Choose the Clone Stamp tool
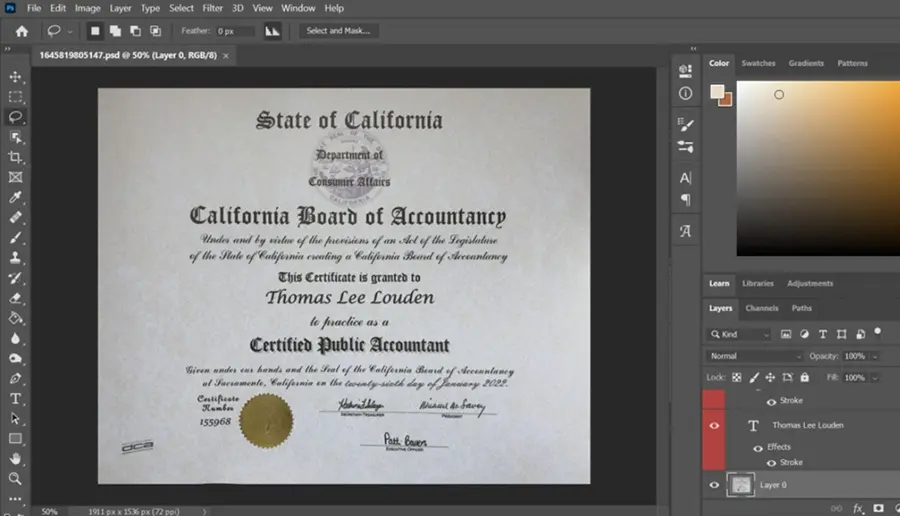 tap(15, 258)
